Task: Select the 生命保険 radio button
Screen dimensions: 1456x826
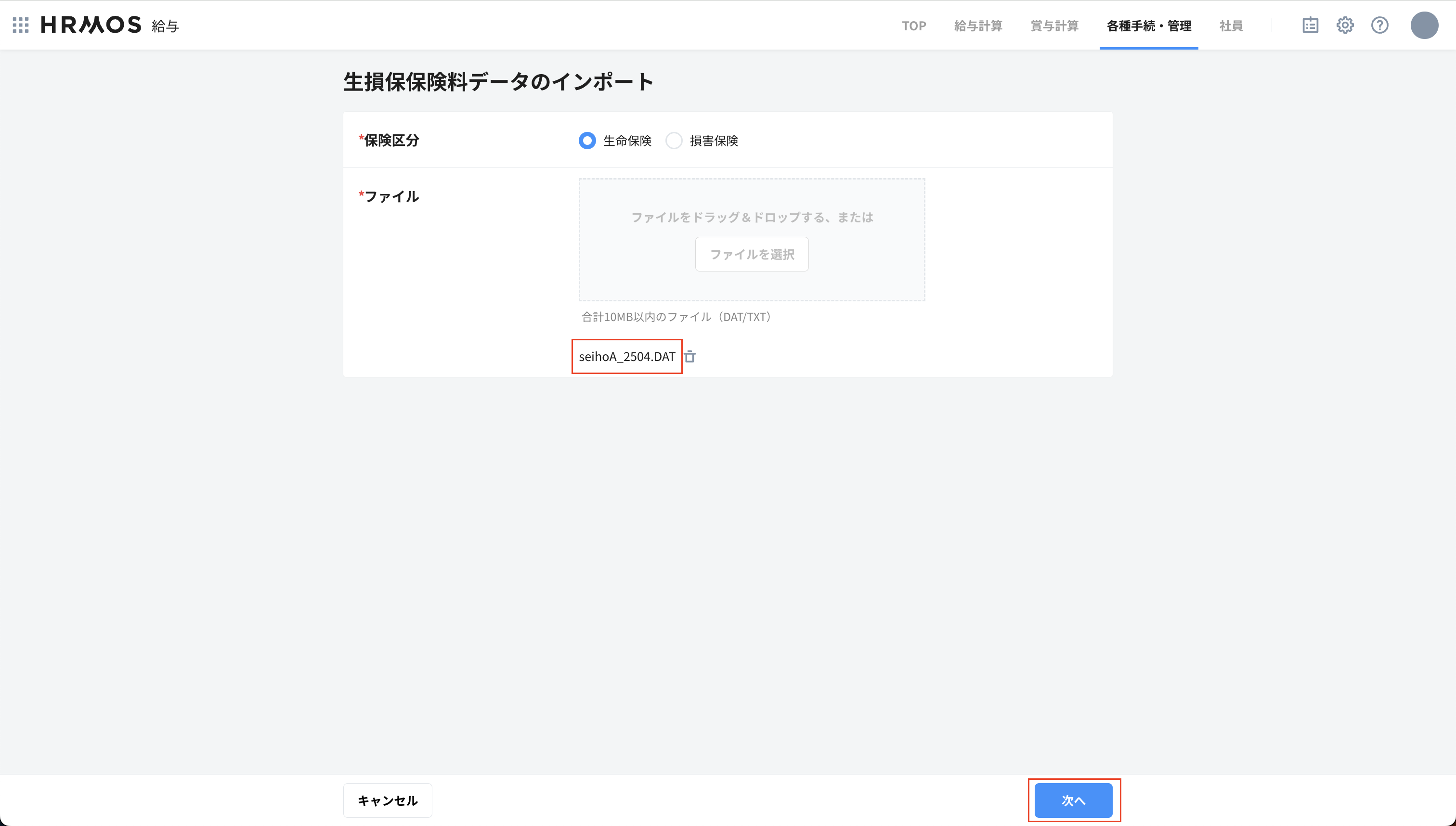Action: pos(587,140)
